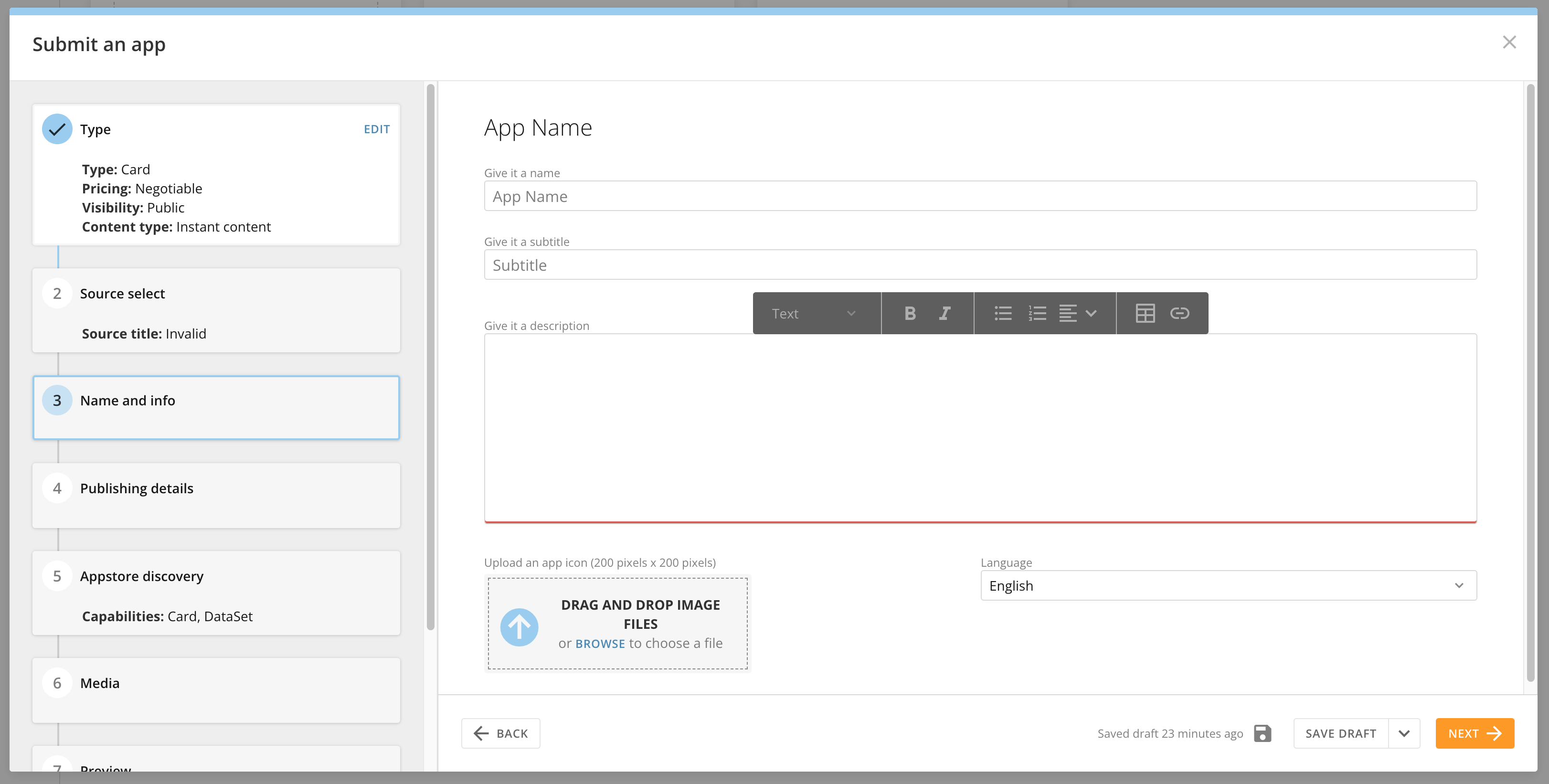1549x784 pixels.
Task: Toggle italic formatting in description toolbar
Action: point(944,313)
